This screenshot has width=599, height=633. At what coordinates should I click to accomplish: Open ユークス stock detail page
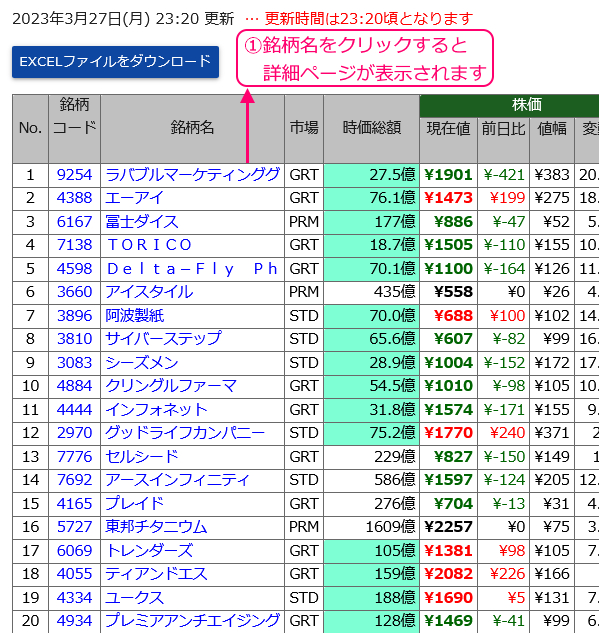[x=134, y=597]
